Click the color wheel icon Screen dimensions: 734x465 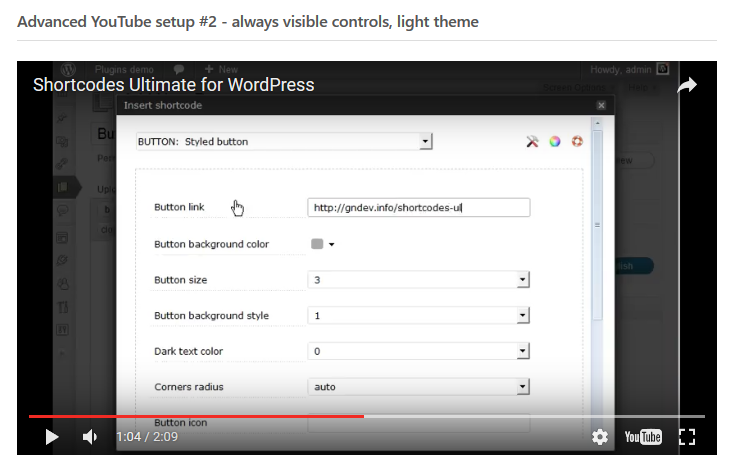click(554, 142)
